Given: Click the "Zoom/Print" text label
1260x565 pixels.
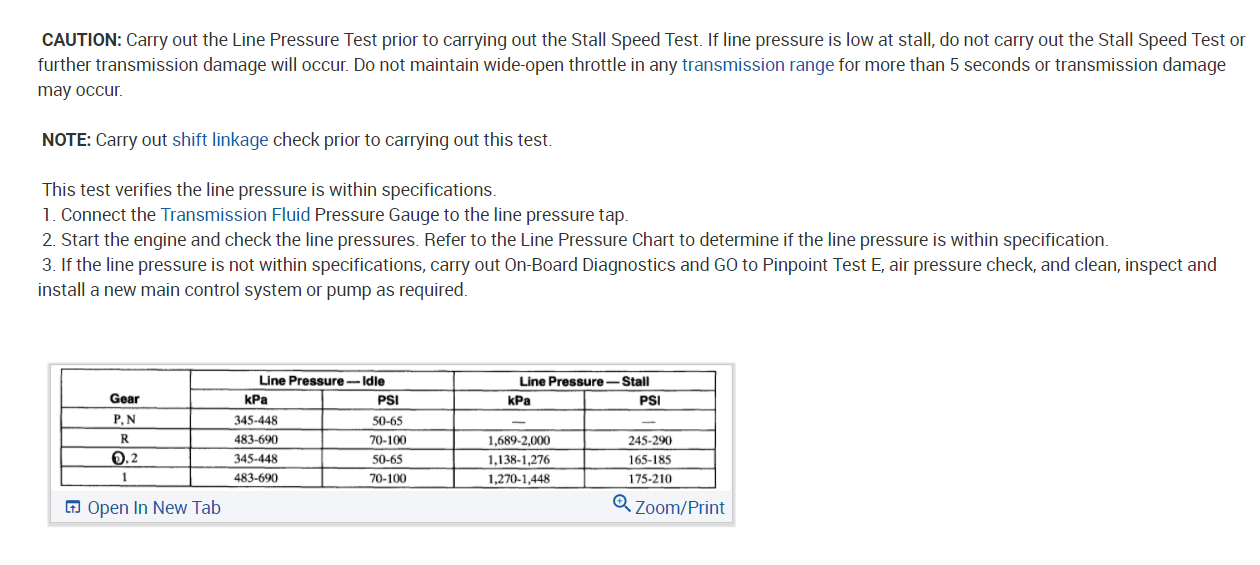Looking at the screenshot, I should click(679, 508).
